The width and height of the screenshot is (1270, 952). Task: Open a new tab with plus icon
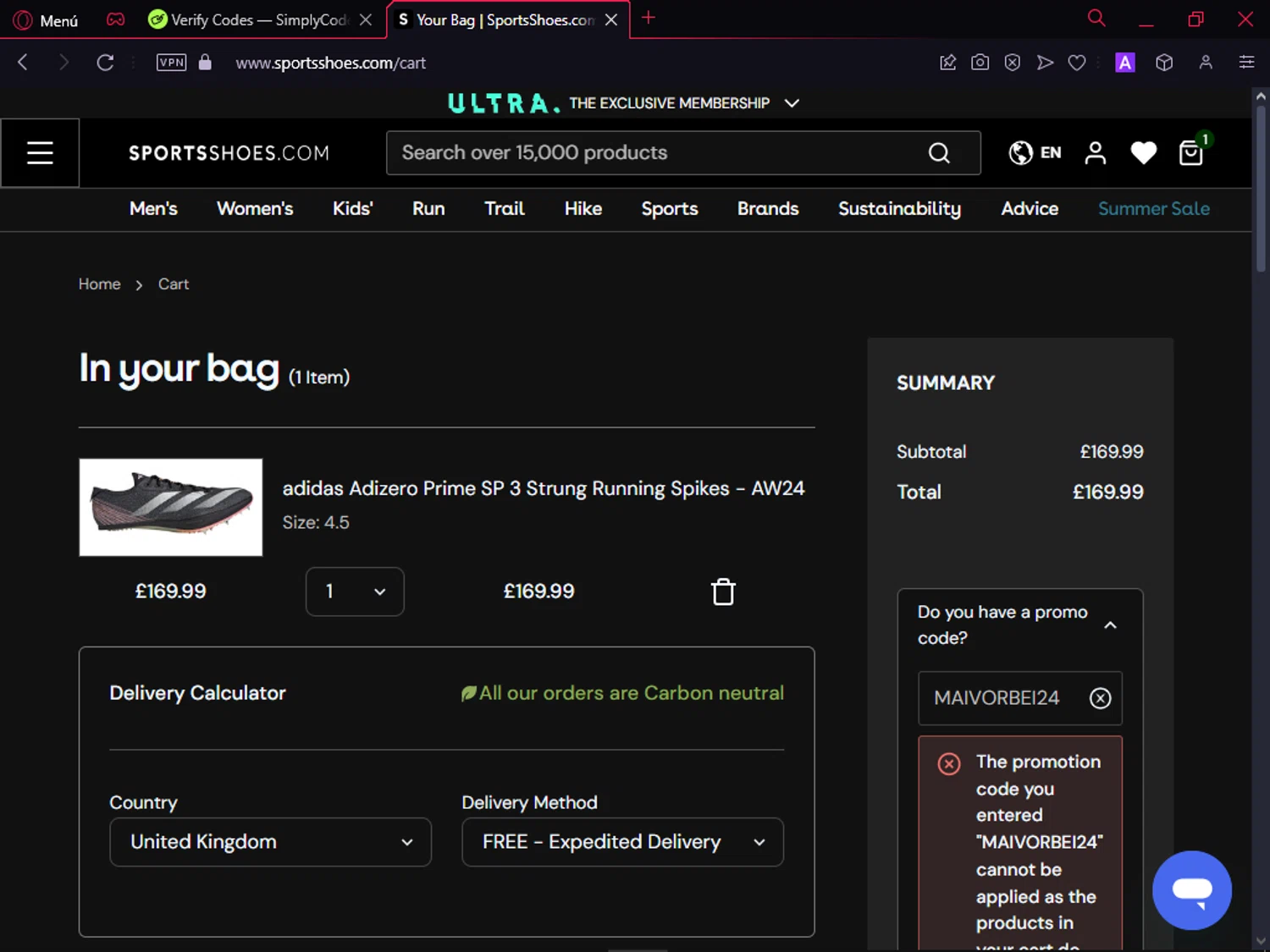pyautogui.click(x=649, y=18)
